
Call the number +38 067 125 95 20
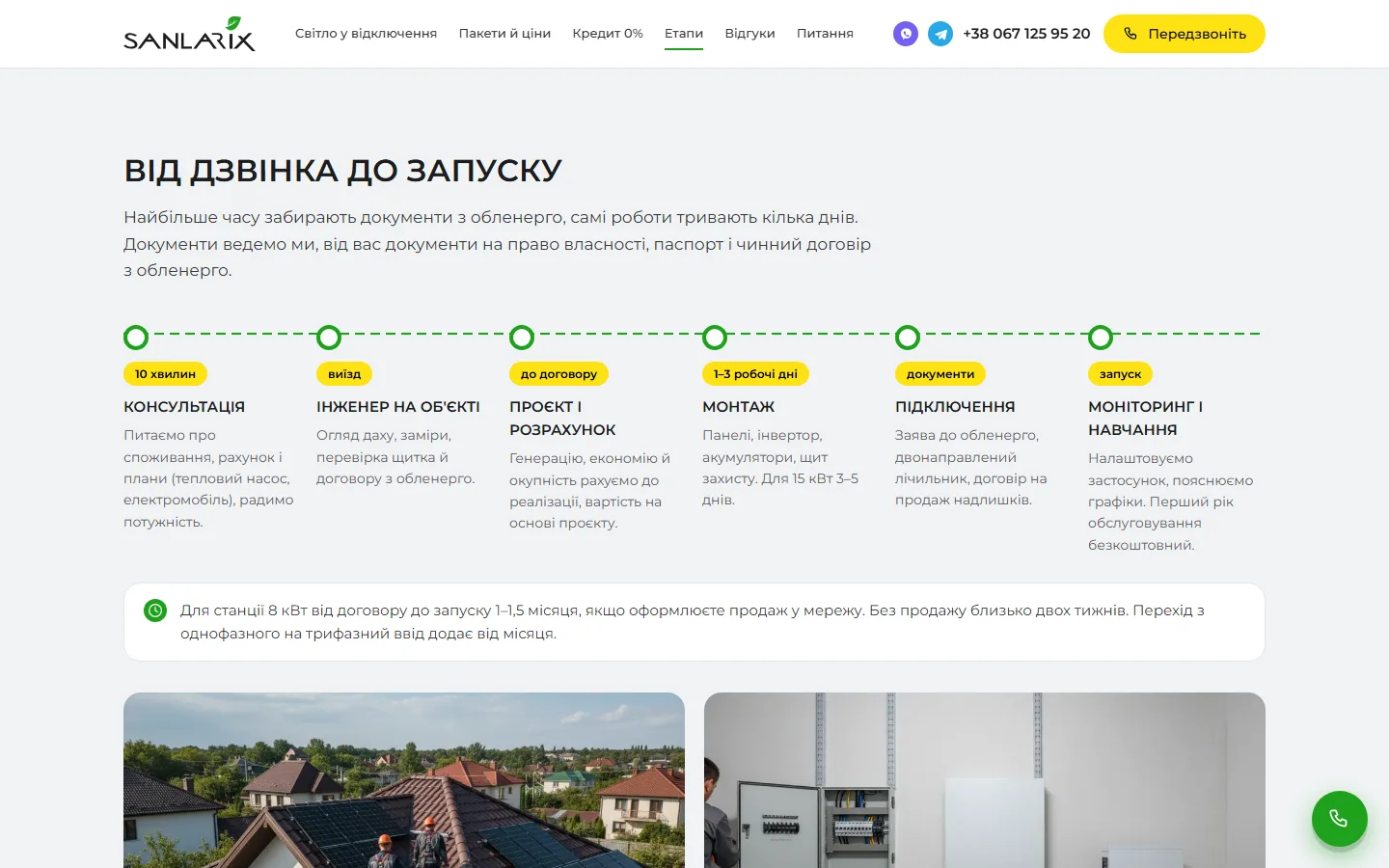pyautogui.click(x=1026, y=34)
